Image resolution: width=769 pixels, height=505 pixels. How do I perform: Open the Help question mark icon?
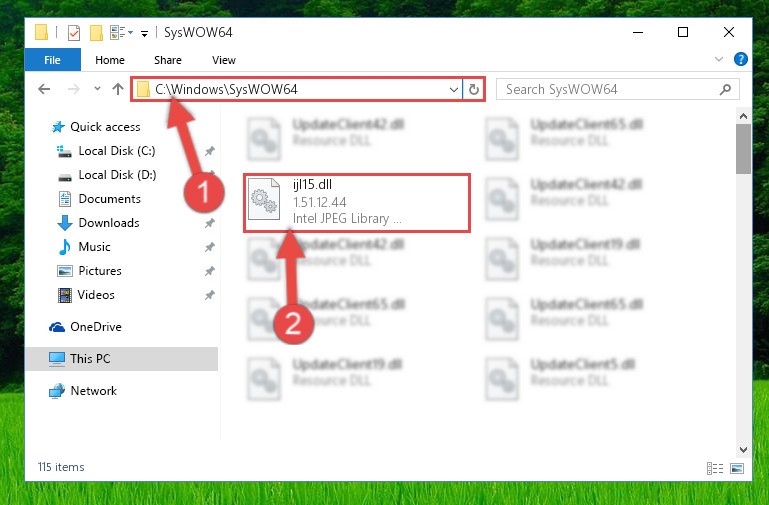pos(740,60)
